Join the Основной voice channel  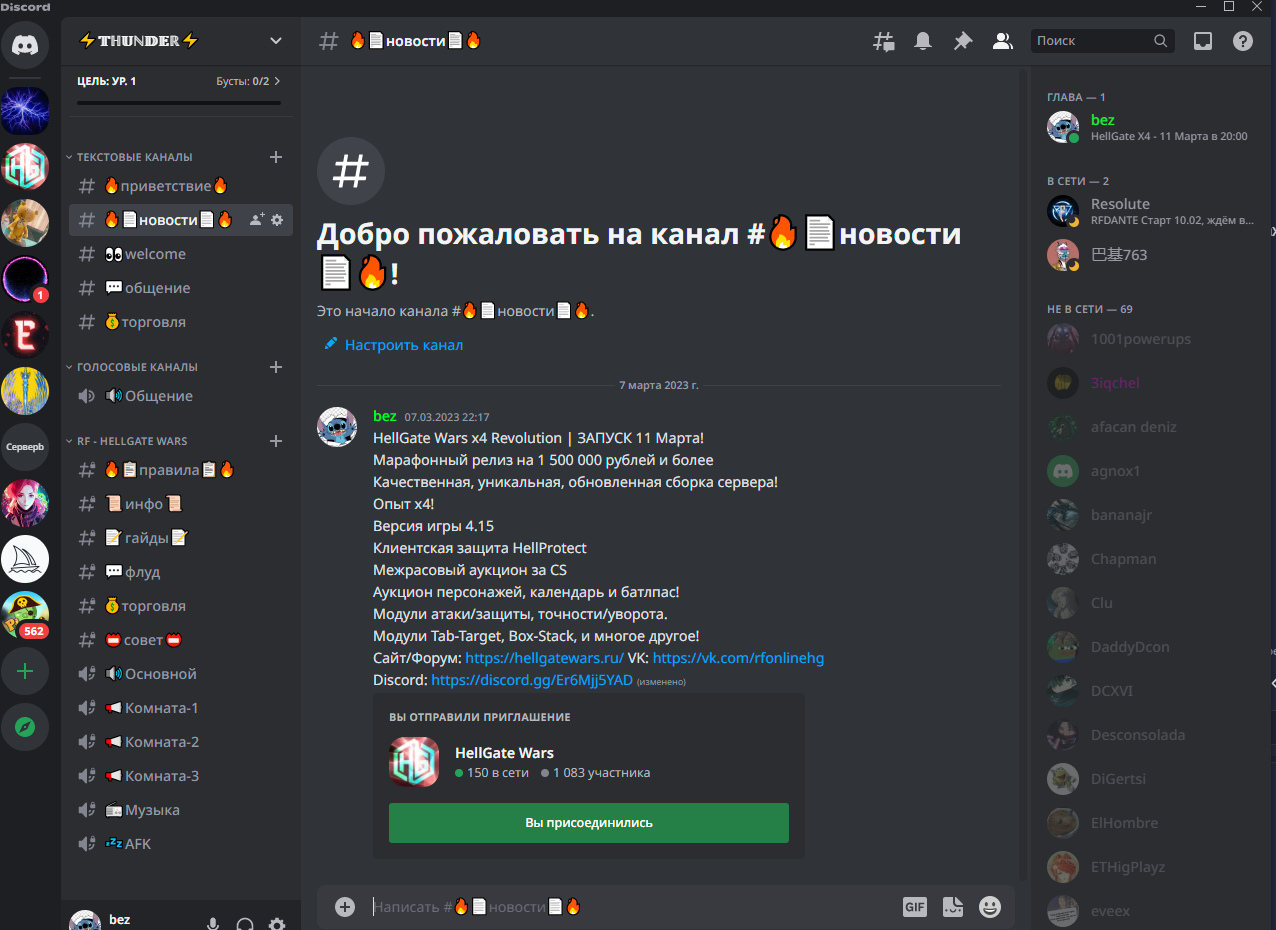(x=181, y=674)
